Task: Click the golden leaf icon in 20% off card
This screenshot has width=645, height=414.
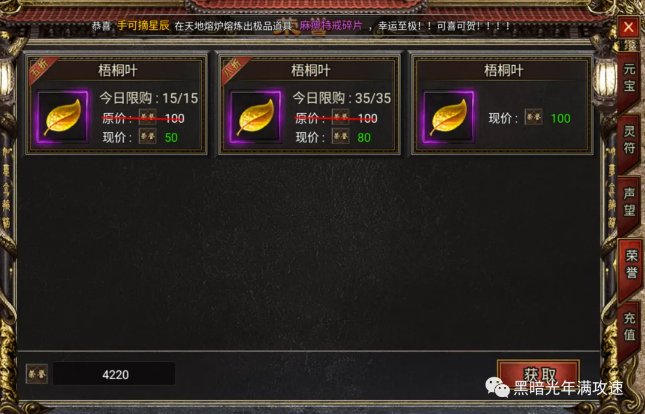Action: click(x=256, y=117)
